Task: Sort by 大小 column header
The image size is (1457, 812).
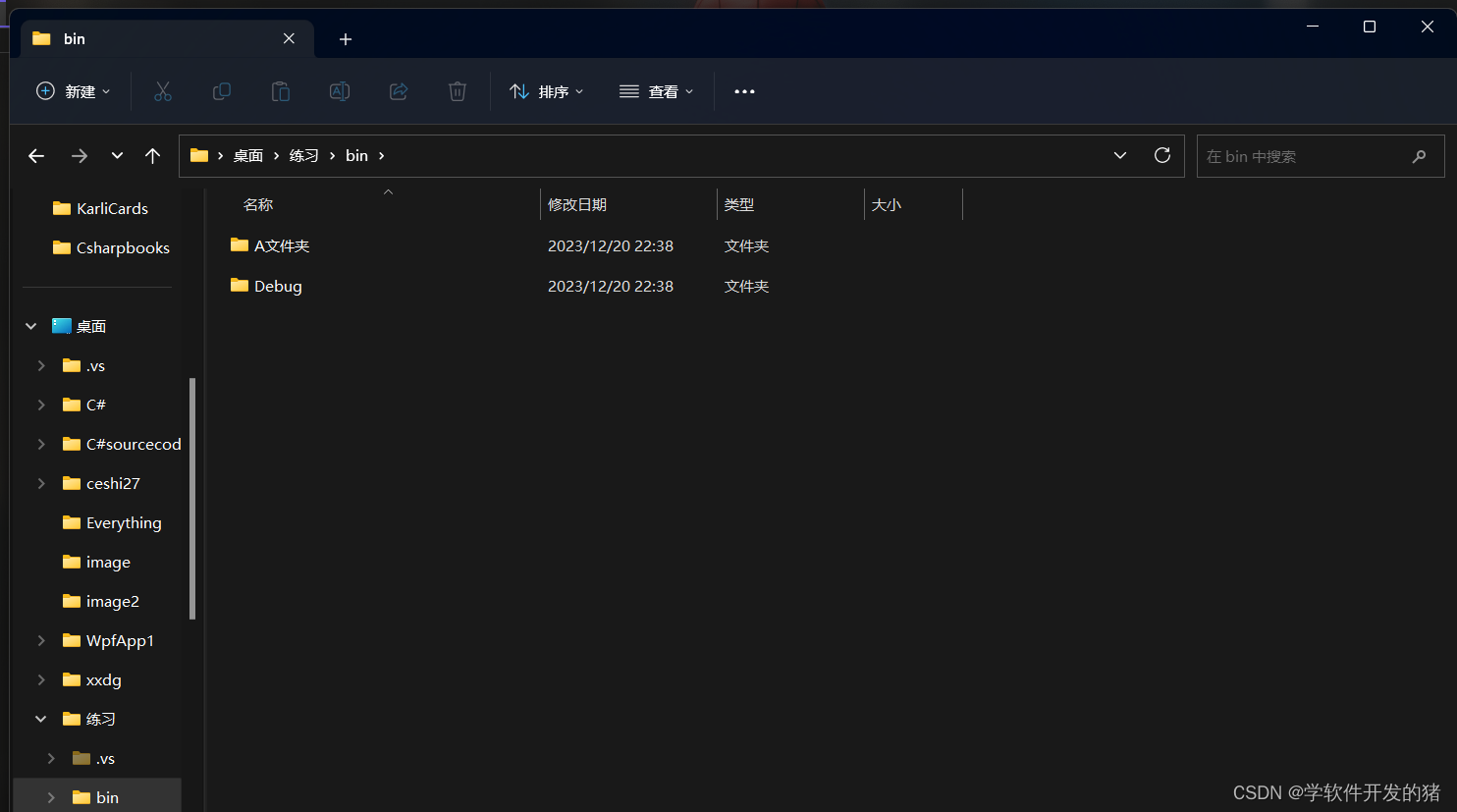Action: point(887,204)
